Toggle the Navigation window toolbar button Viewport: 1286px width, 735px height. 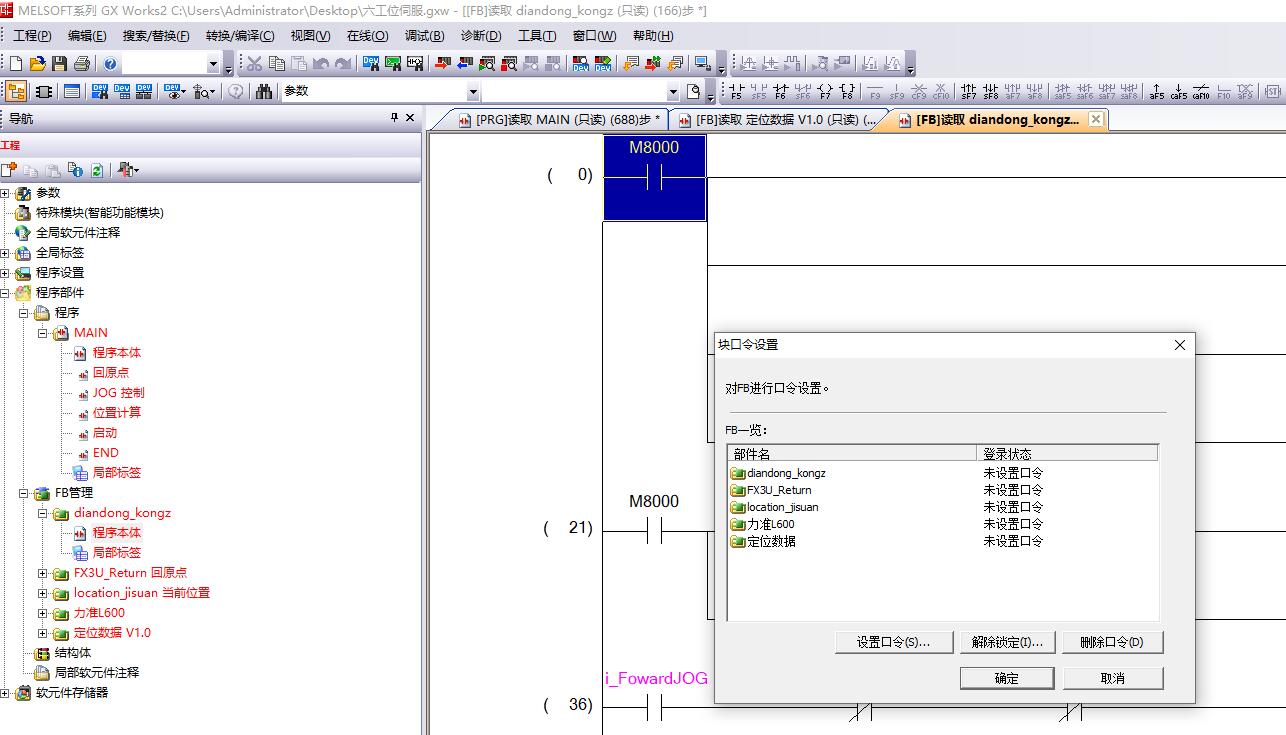click(17, 91)
